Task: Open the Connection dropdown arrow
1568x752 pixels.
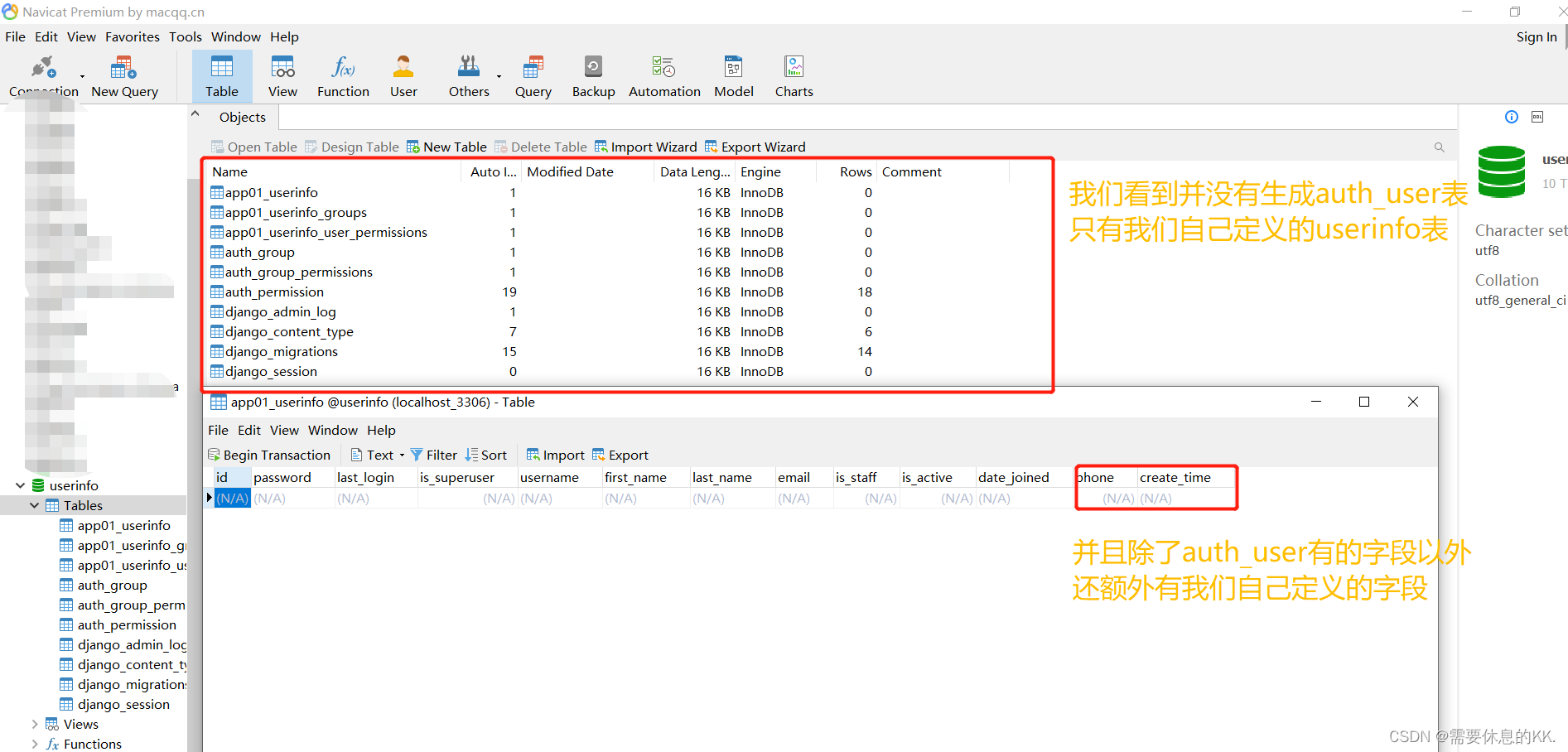Action: point(82,77)
